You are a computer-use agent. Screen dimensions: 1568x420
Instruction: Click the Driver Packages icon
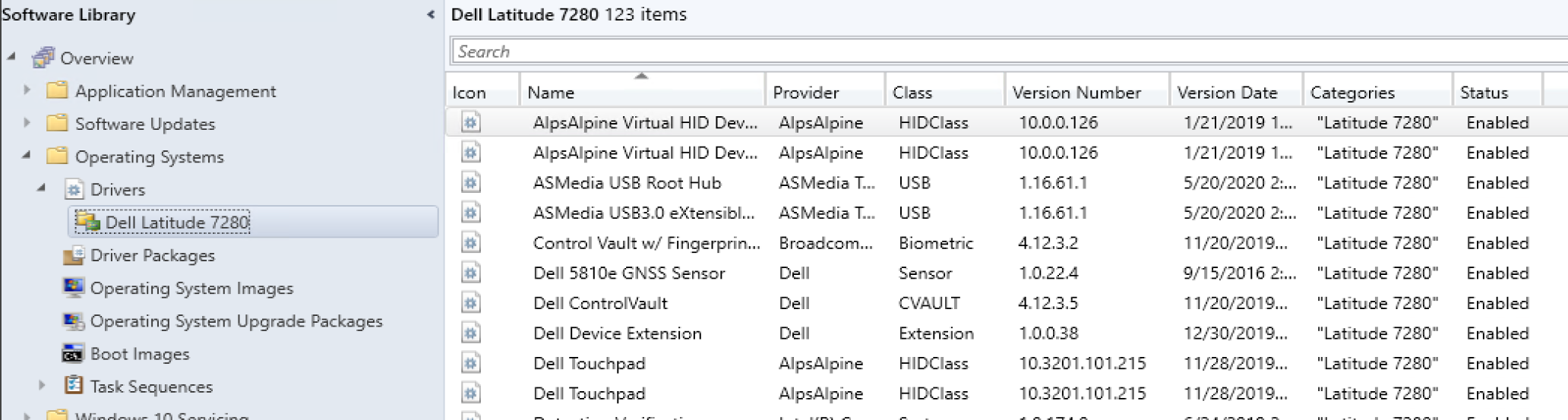pos(74,255)
